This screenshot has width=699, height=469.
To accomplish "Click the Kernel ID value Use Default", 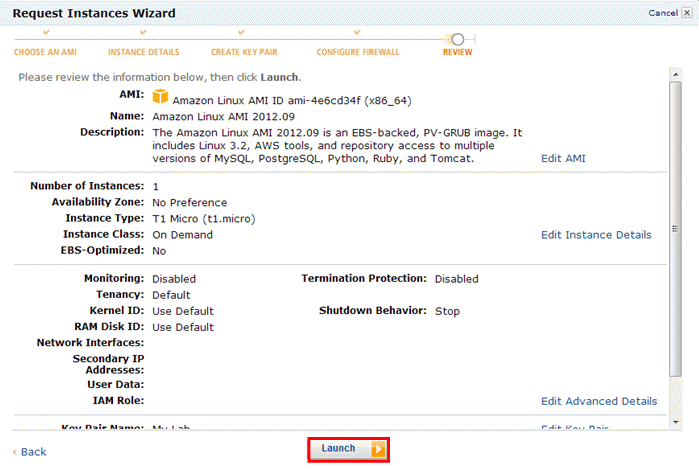I will coord(183,311).
